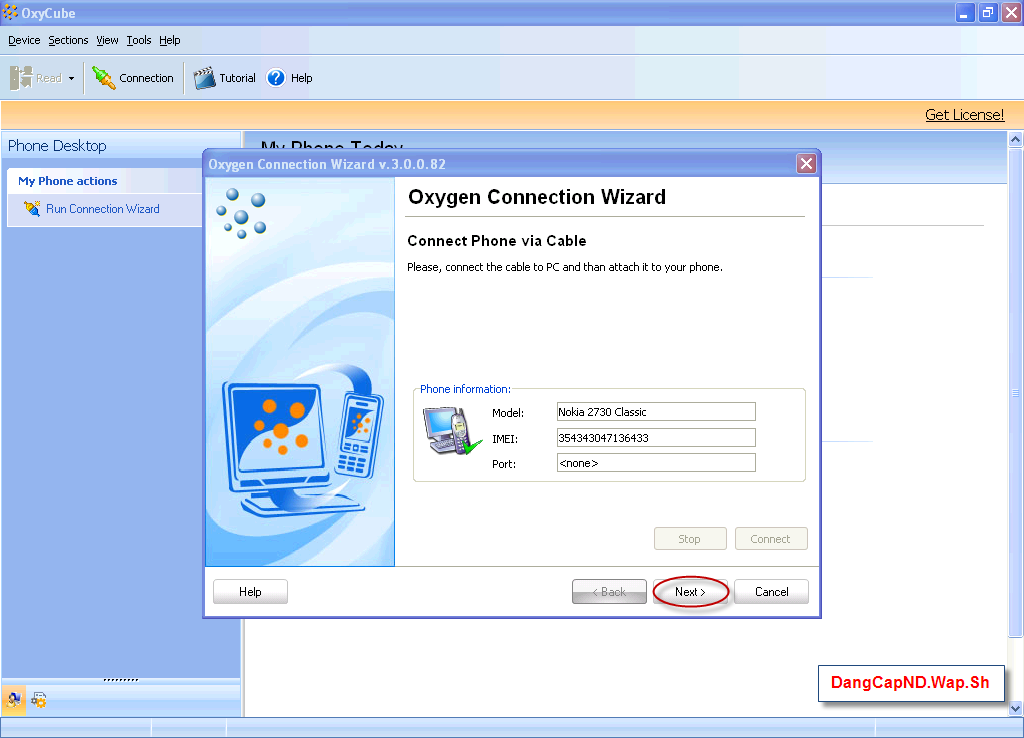This screenshot has width=1024, height=738.
Task: Click Run Connection Wizard link
Action: [103, 209]
